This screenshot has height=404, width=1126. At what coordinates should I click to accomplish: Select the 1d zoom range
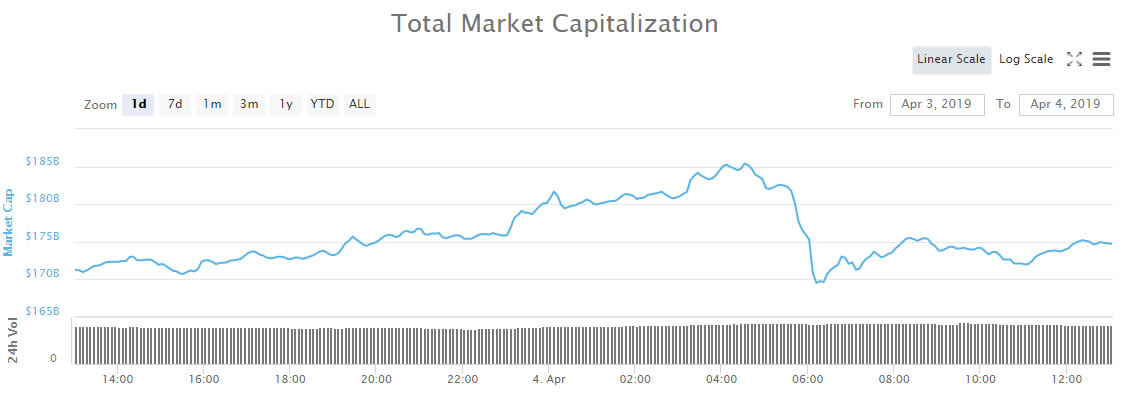[x=139, y=105]
